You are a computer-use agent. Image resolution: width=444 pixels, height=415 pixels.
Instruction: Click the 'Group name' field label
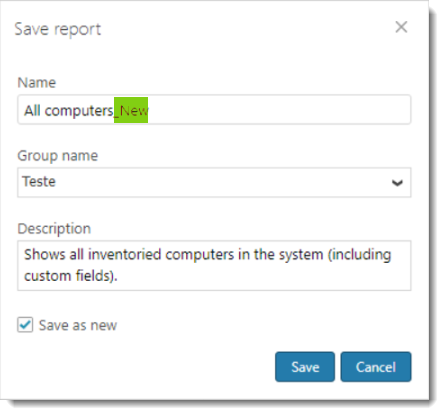click(x=58, y=156)
